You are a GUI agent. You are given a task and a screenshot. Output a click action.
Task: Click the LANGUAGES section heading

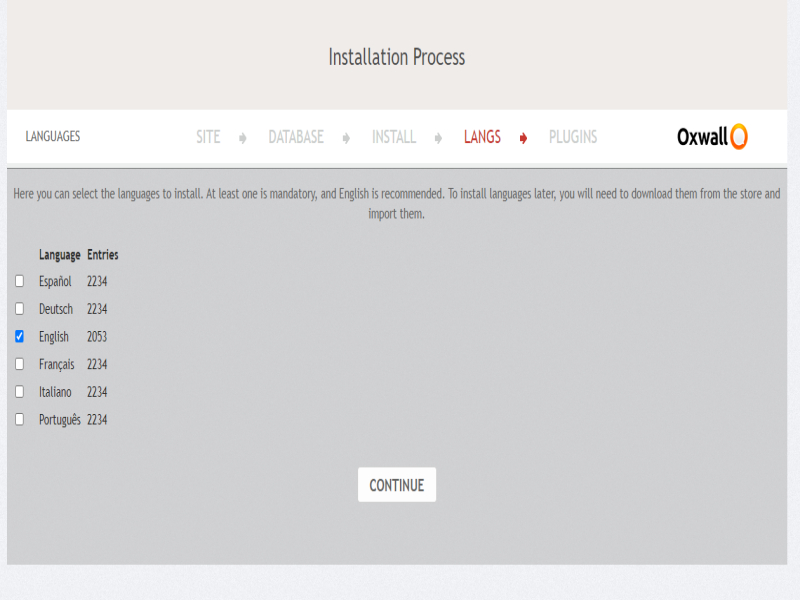coord(53,137)
